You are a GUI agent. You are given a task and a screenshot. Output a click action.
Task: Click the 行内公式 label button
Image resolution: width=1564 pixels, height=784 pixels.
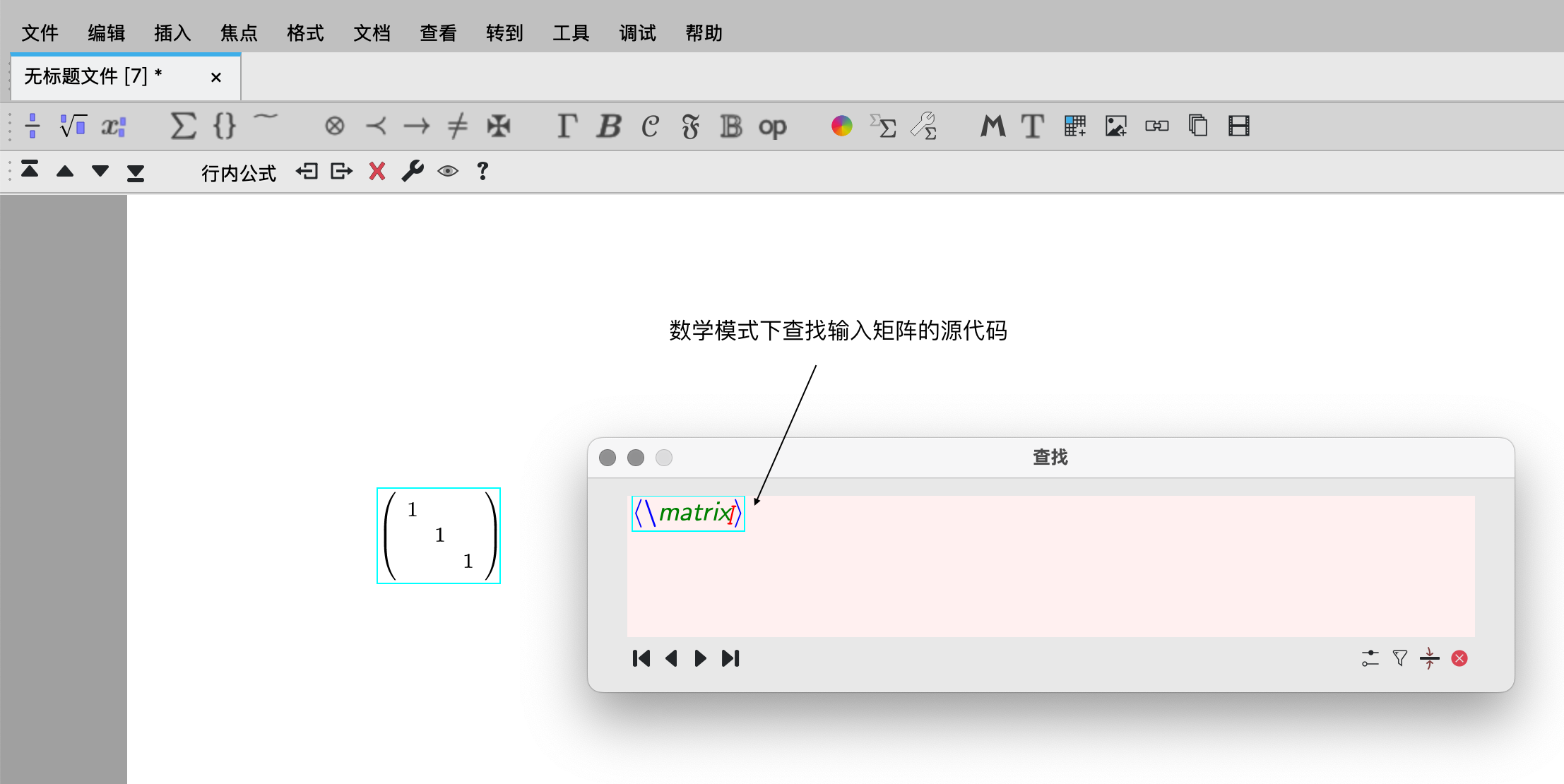pyautogui.click(x=239, y=172)
